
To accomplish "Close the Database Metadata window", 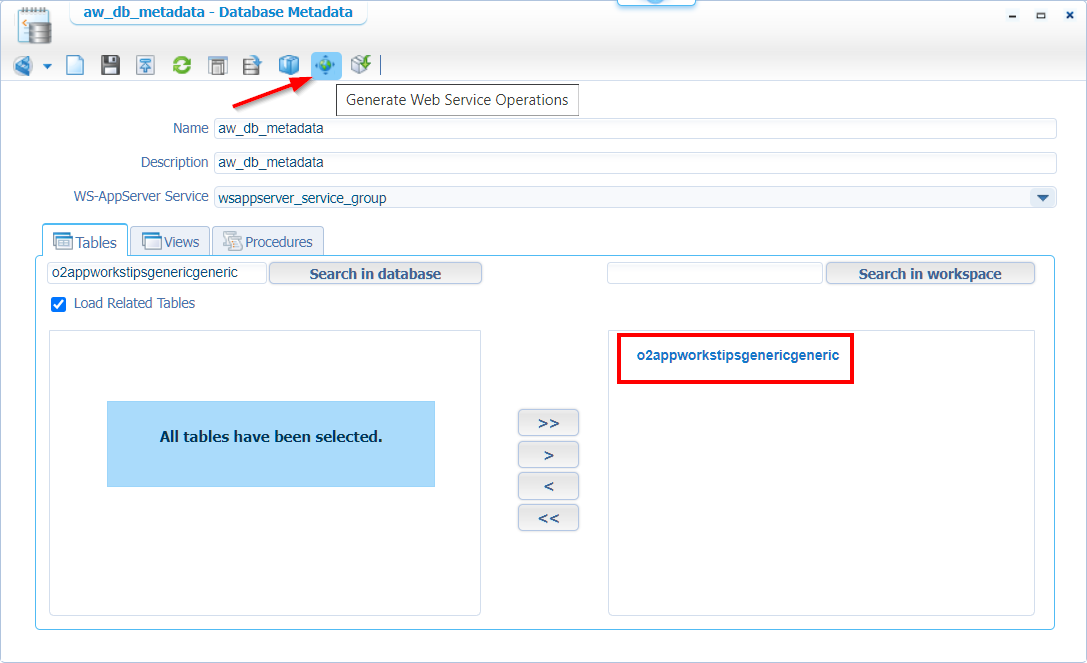I will pyautogui.click(x=1070, y=15).
